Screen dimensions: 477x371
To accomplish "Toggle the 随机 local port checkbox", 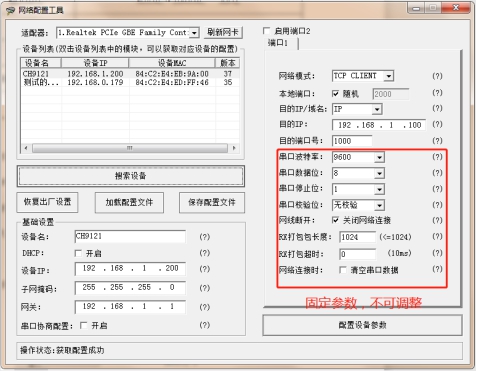I will (x=336, y=94).
